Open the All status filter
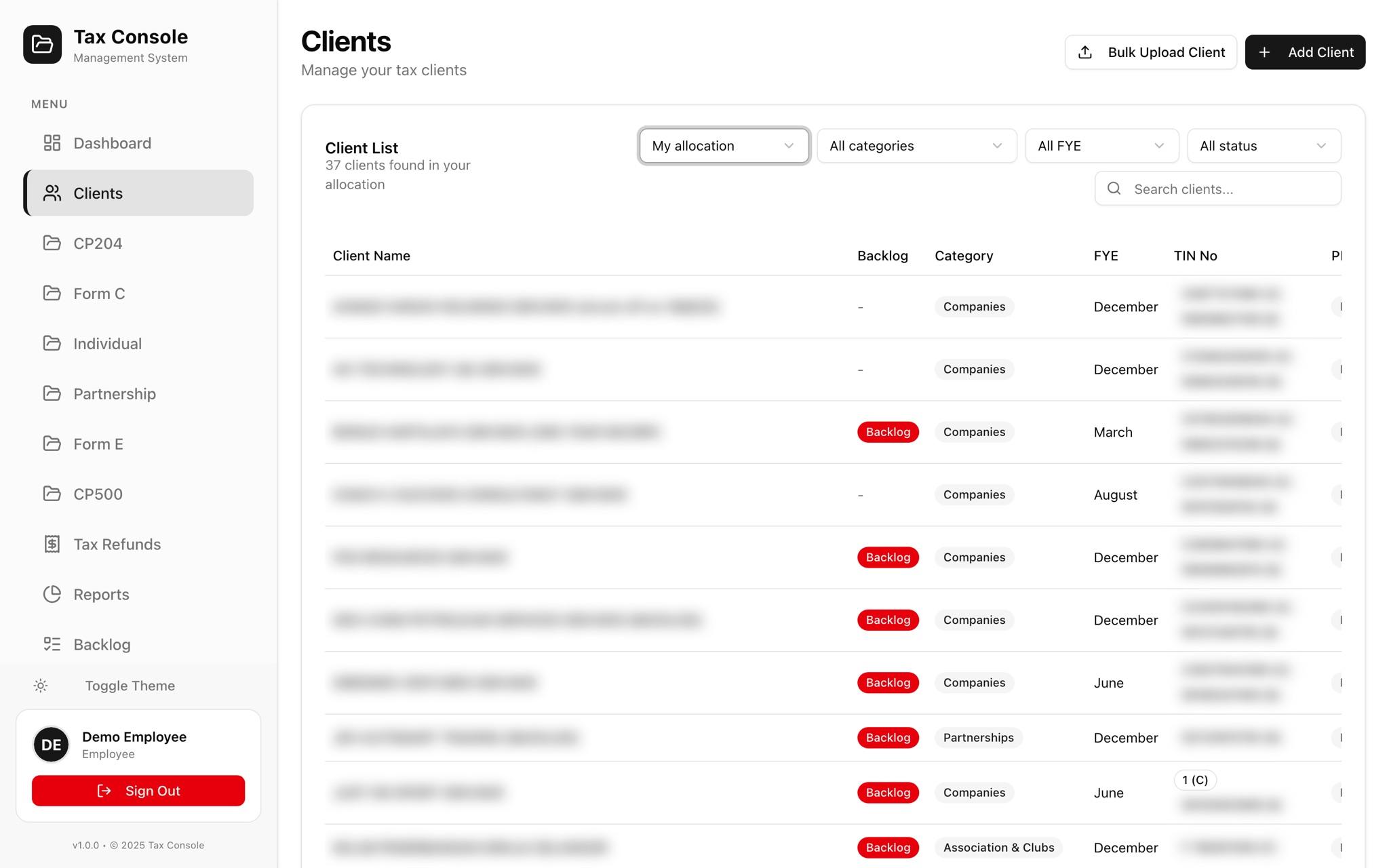1389x868 pixels. 1264,146
